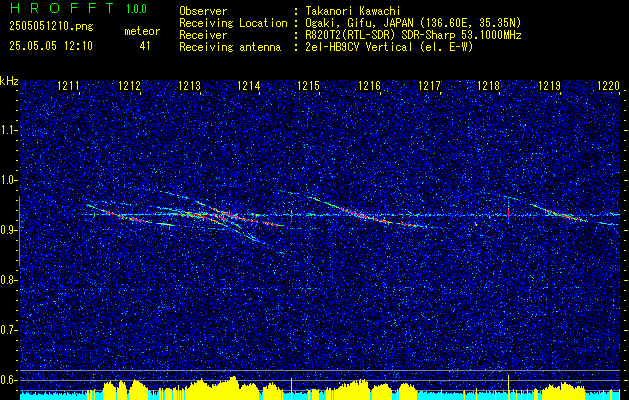
Task: Click the kHz axis unit label
Action: pyautogui.click(x=9, y=81)
